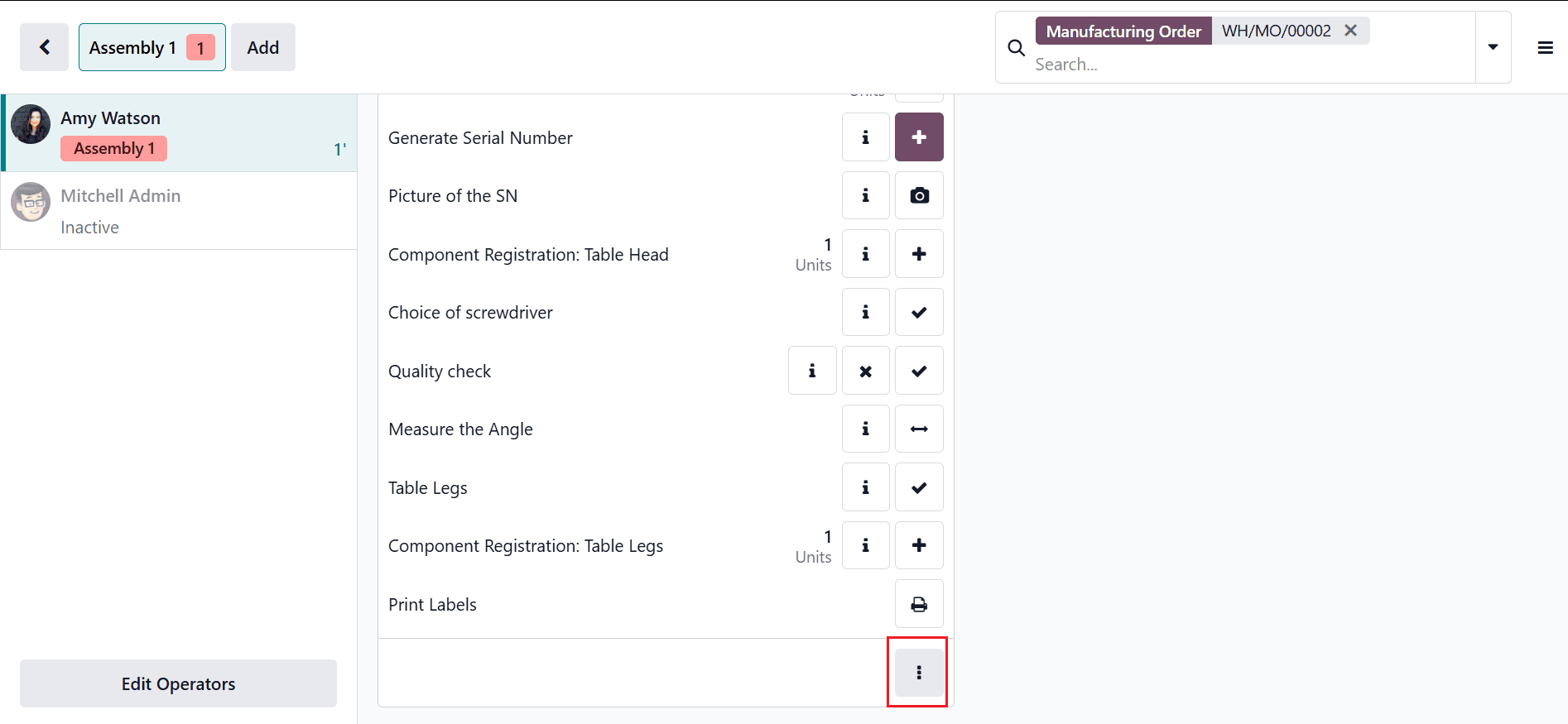Show info for Measure the Angle
The width and height of the screenshot is (1568, 724).
click(x=865, y=429)
